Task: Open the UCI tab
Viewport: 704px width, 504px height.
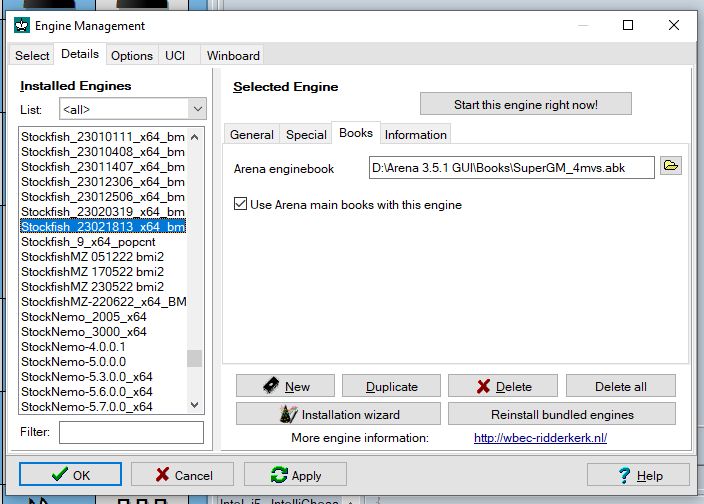Action: coord(175,56)
